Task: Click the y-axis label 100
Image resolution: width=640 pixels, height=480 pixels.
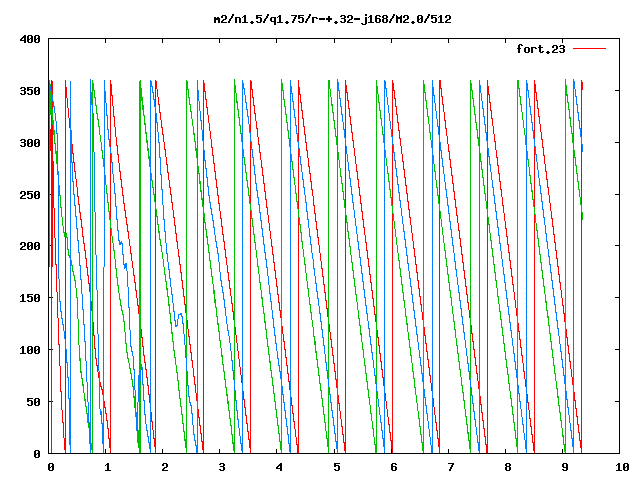Action: click(30, 350)
